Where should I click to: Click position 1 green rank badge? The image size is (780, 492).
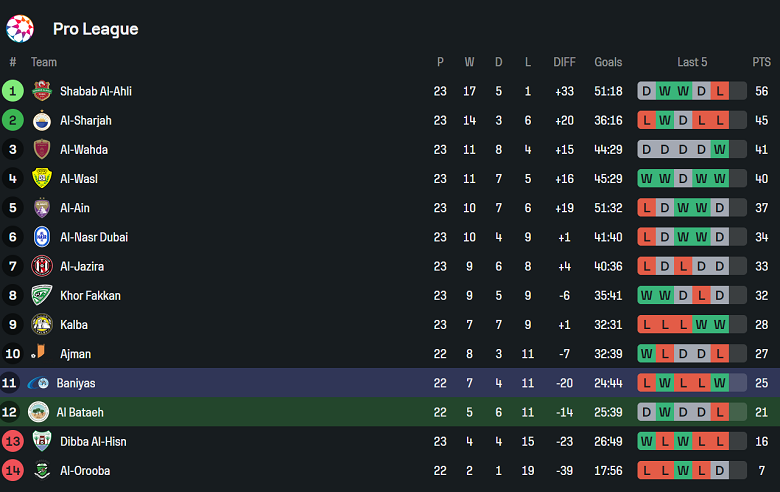point(13,91)
